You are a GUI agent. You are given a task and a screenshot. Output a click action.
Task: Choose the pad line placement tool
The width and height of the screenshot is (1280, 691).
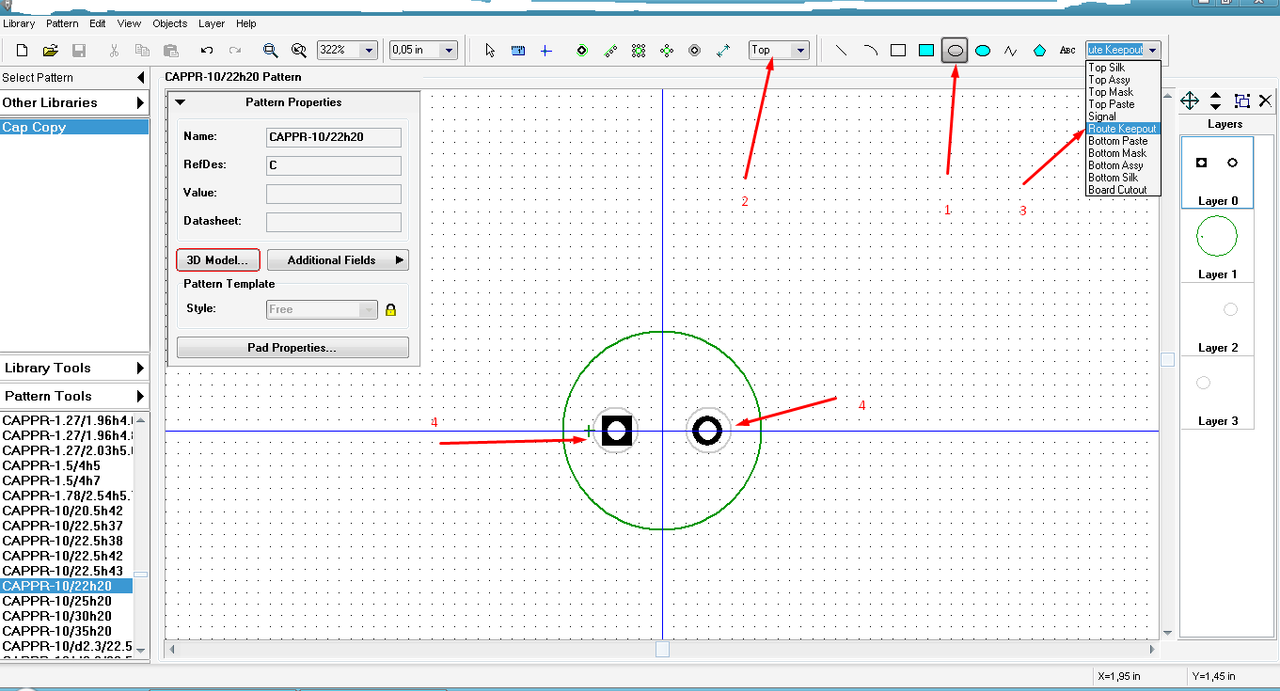pyautogui.click(x=610, y=50)
